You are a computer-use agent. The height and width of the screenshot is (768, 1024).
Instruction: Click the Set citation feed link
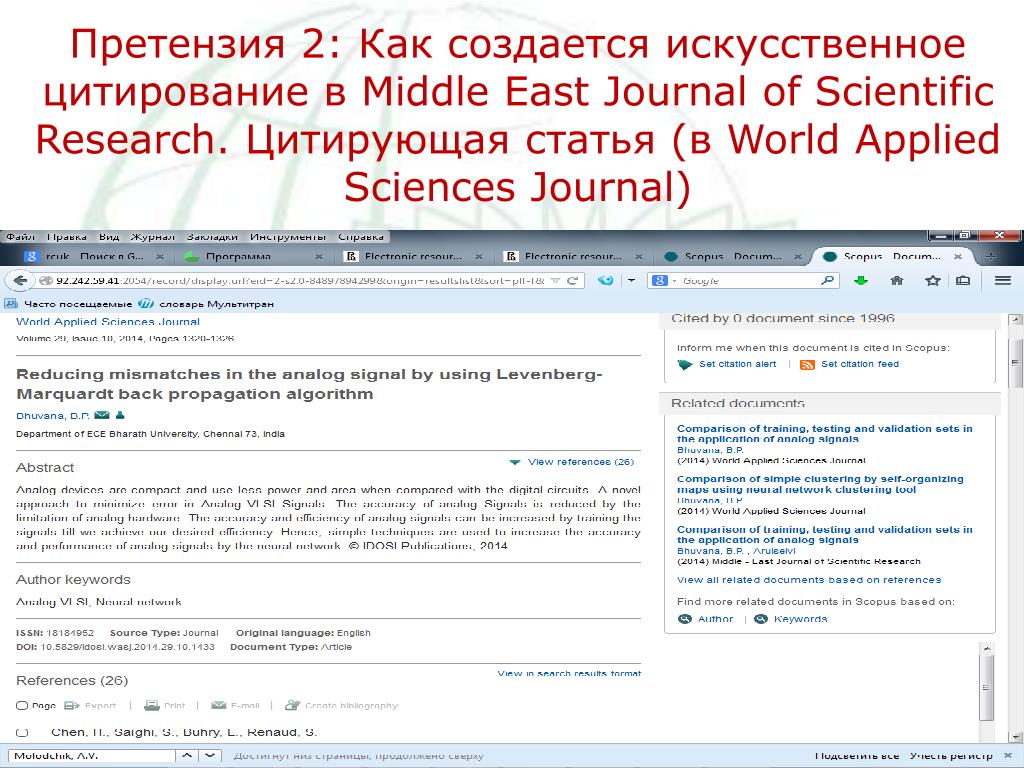(860, 364)
